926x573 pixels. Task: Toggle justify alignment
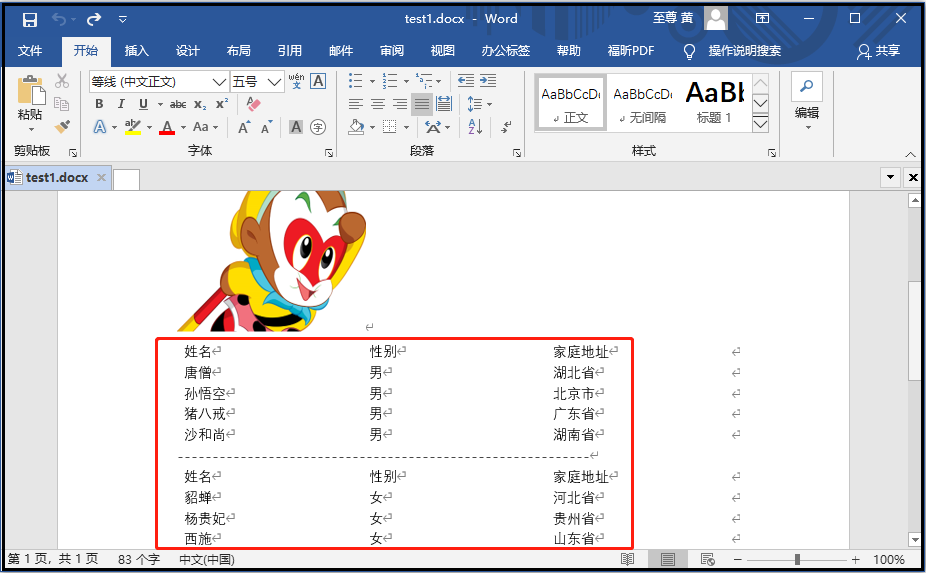[x=422, y=105]
